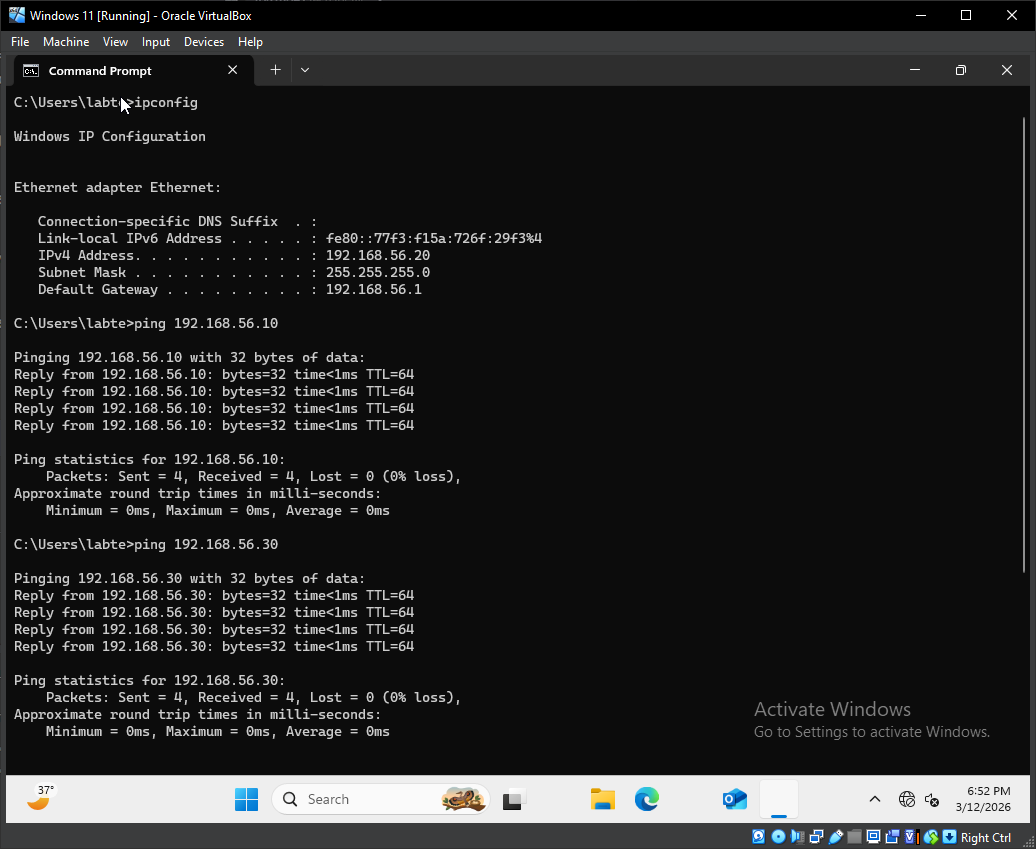
Task: Open the USB devices status icon
Action: click(x=836, y=837)
